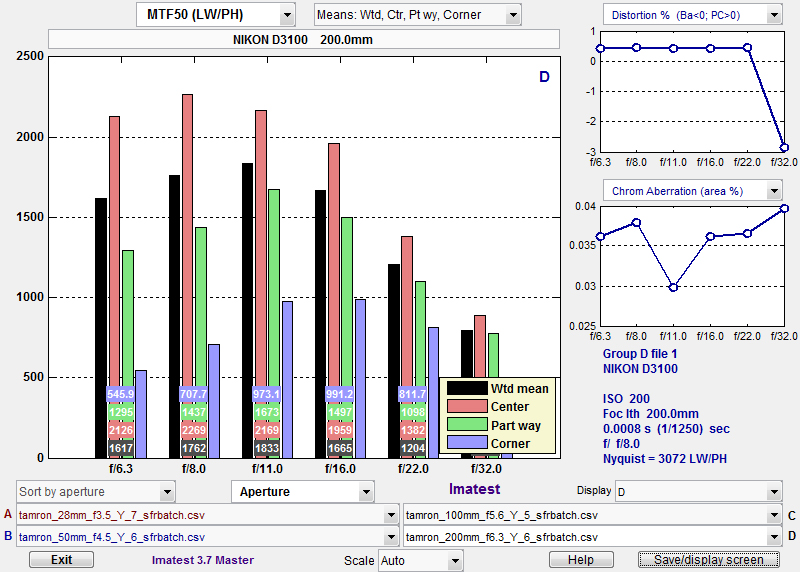Click the Nyquist = 3072 LW/PH text

coord(665,459)
